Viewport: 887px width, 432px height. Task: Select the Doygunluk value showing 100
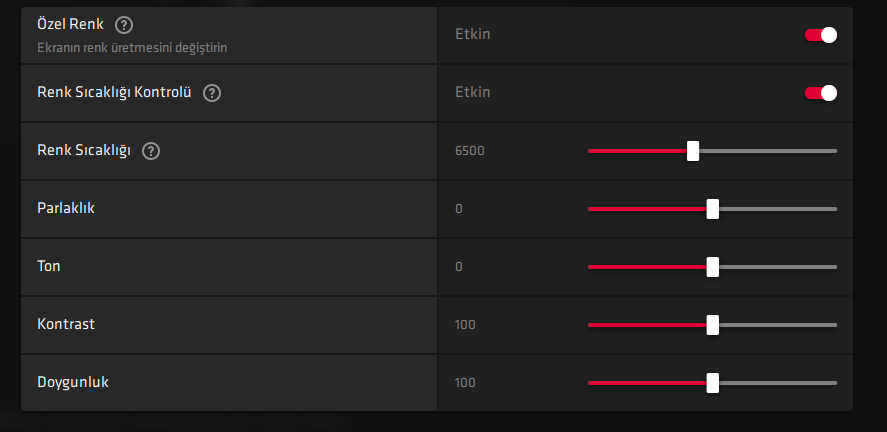point(465,383)
